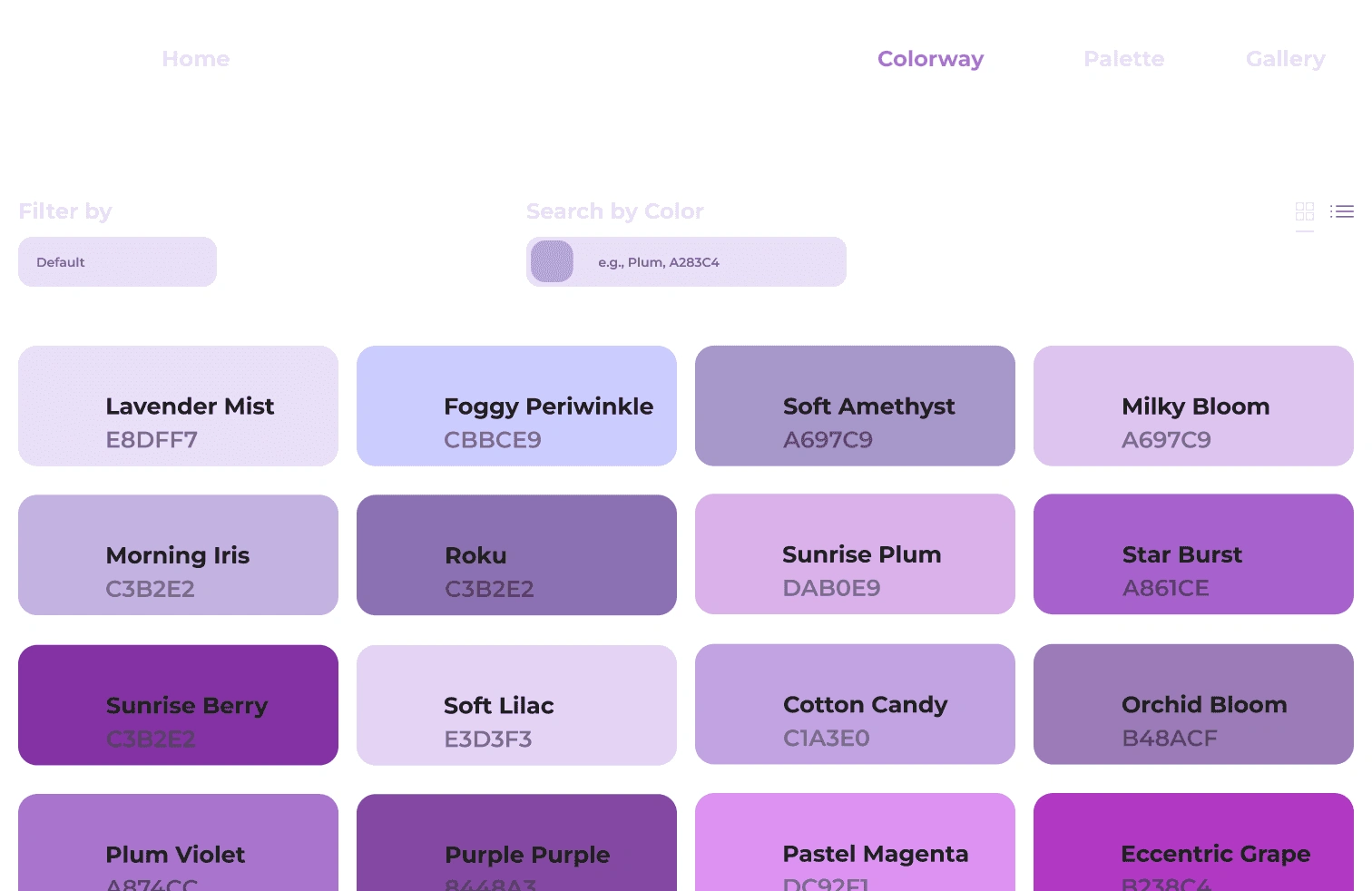
Task: Open the Gallery tab
Action: (1285, 59)
